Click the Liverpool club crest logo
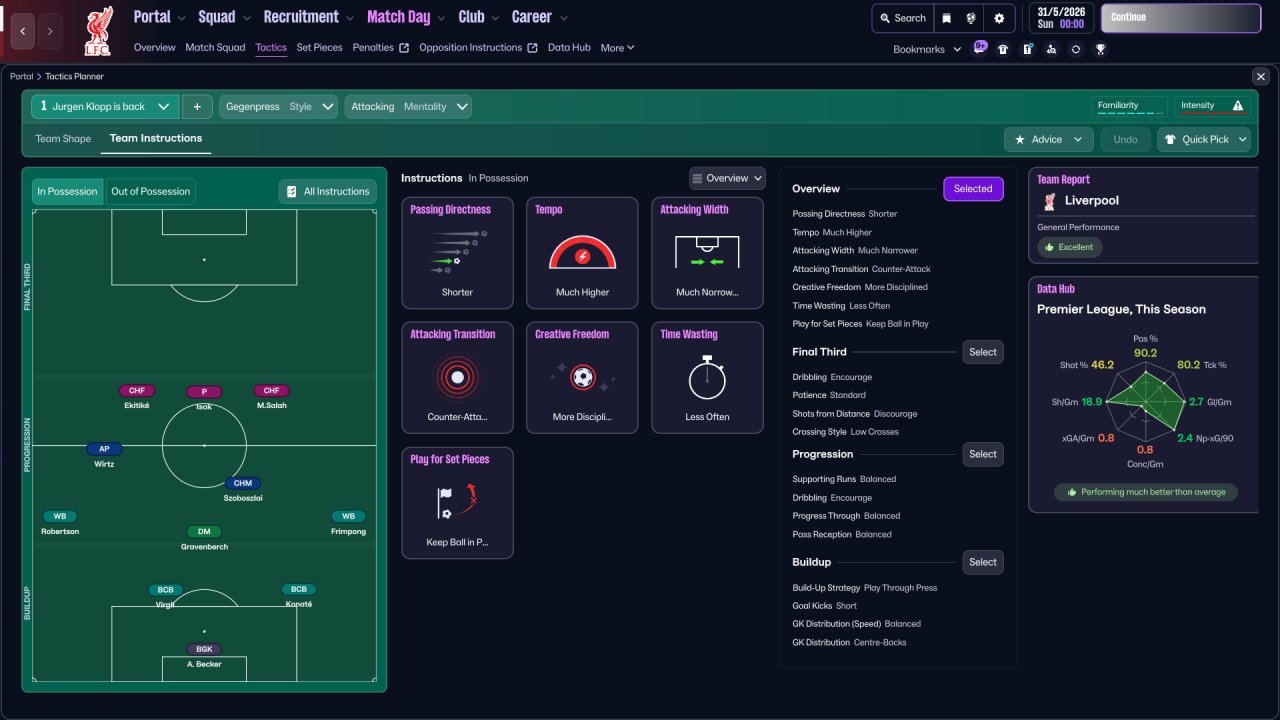The width and height of the screenshot is (1280, 720). pos(98,31)
